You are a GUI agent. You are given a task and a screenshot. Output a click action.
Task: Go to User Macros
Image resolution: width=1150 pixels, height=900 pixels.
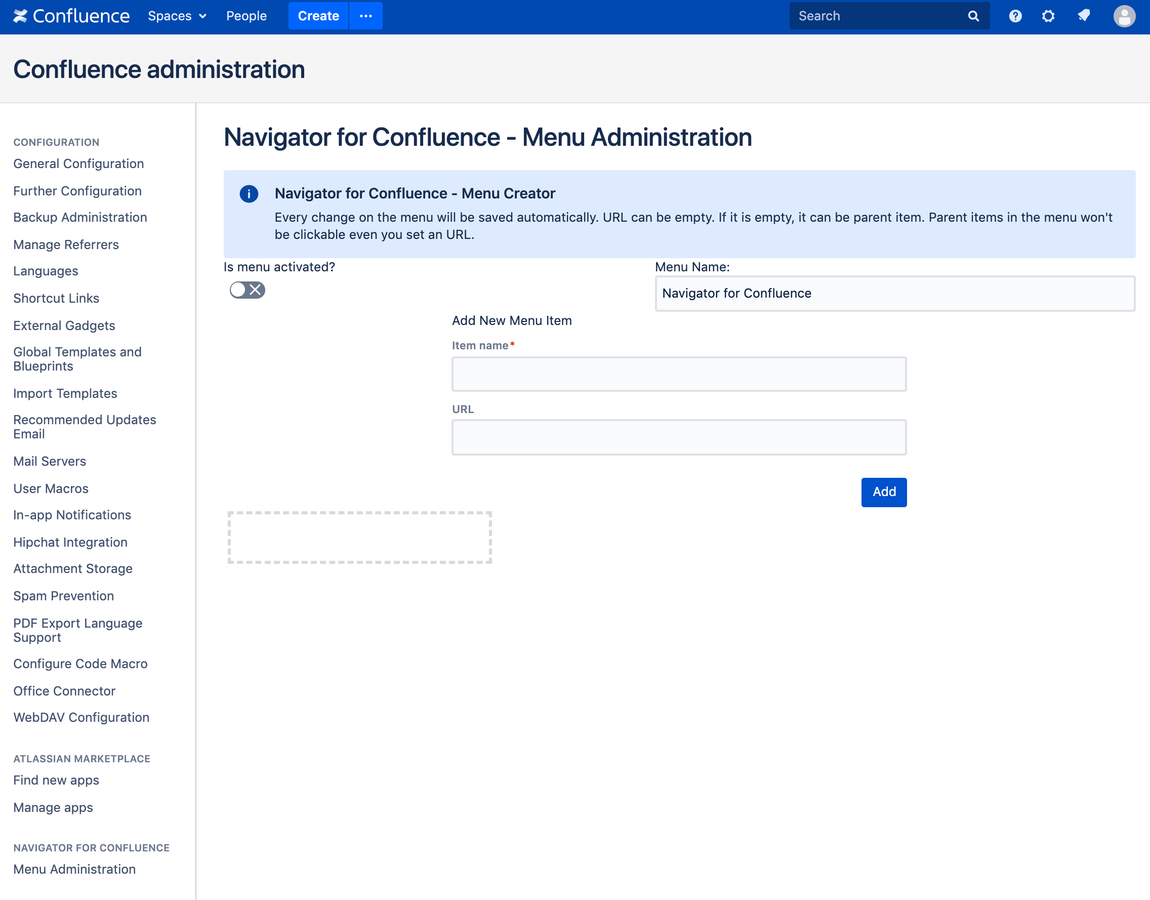click(x=51, y=489)
